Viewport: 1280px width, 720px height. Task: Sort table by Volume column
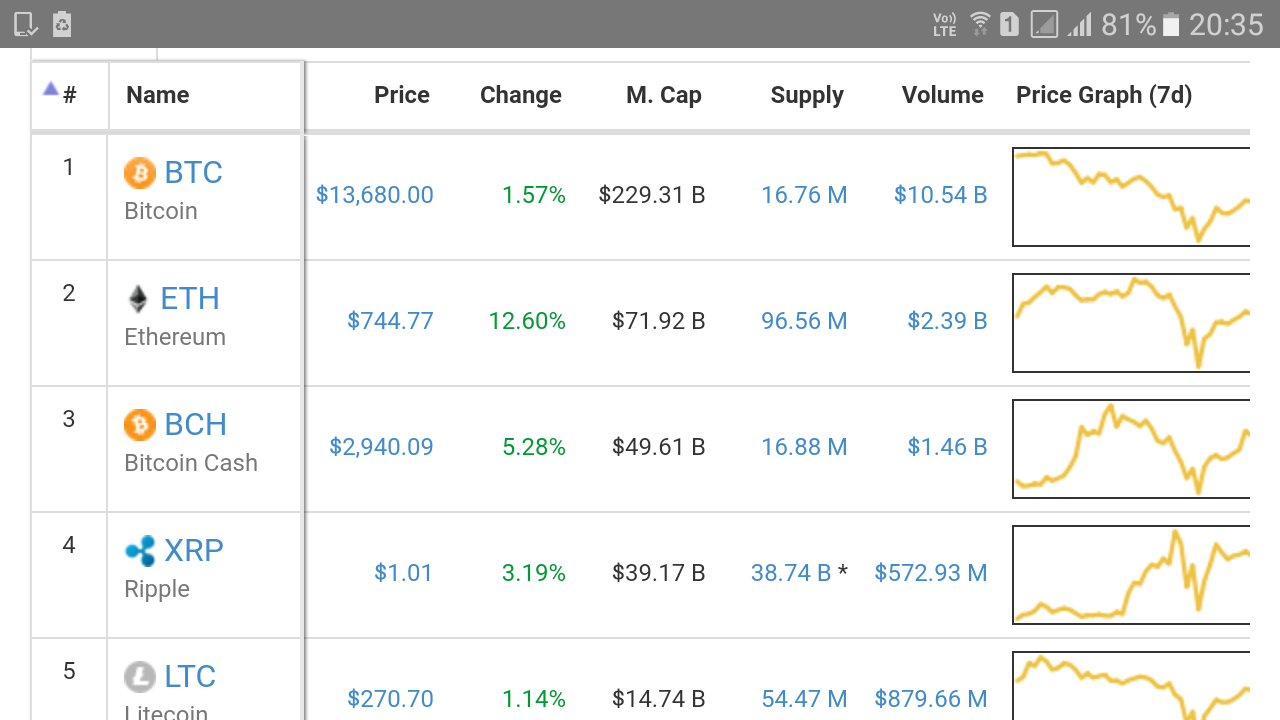click(943, 95)
